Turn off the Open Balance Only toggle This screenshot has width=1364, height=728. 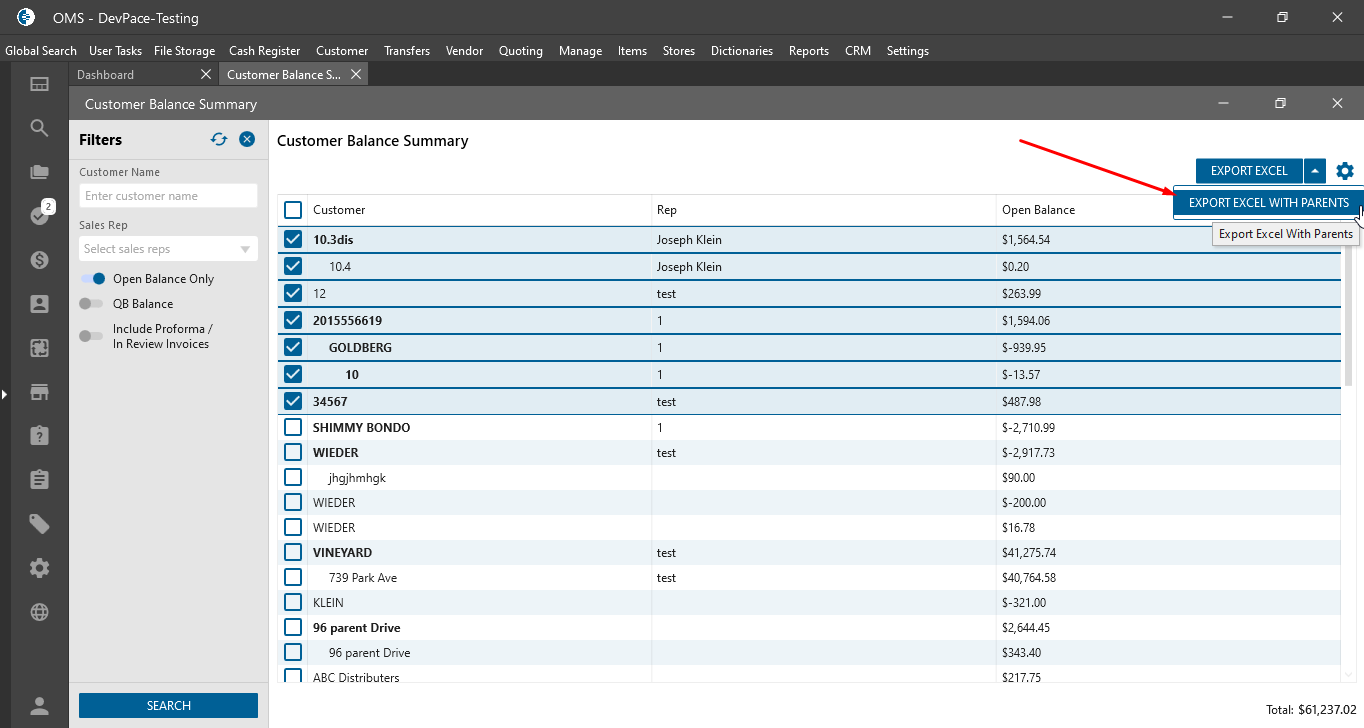pyautogui.click(x=93, y=279)
